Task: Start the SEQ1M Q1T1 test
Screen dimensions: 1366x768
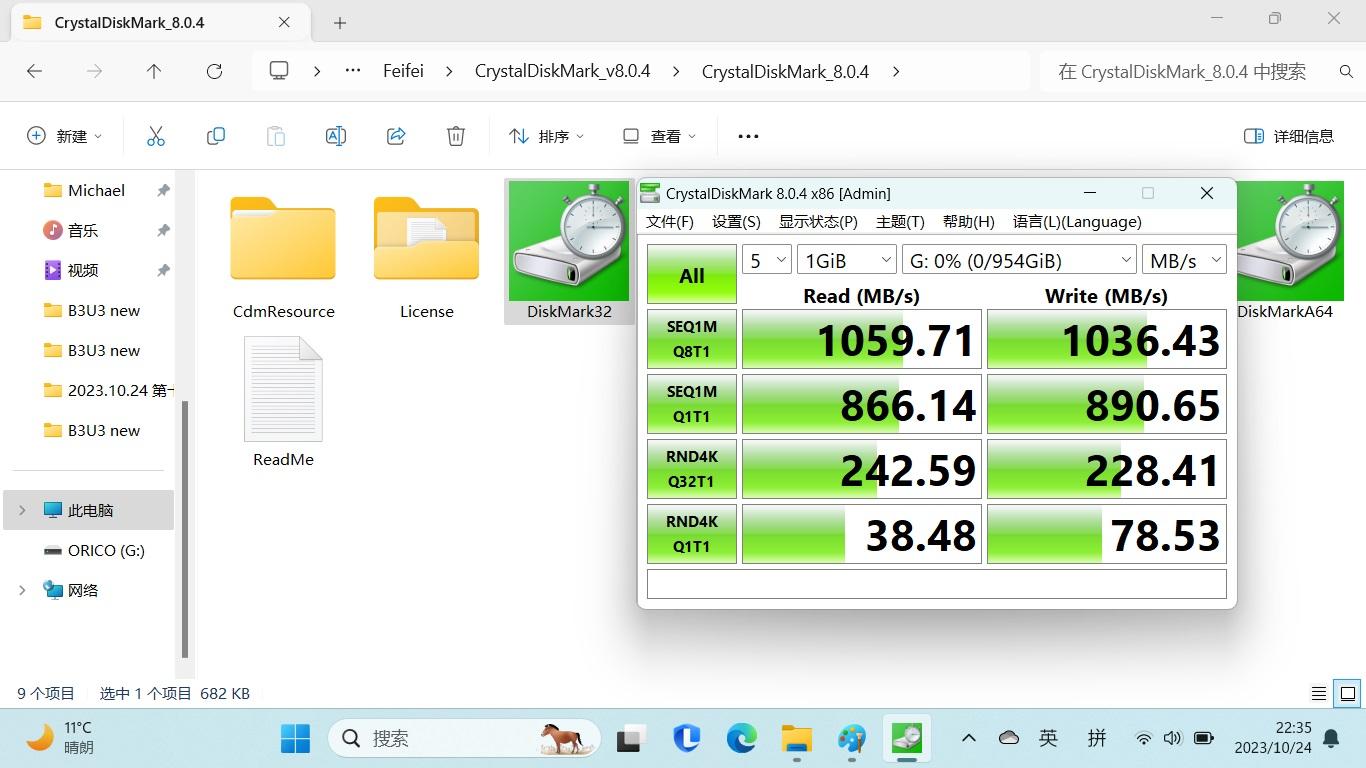Action: tap(692, 404)
